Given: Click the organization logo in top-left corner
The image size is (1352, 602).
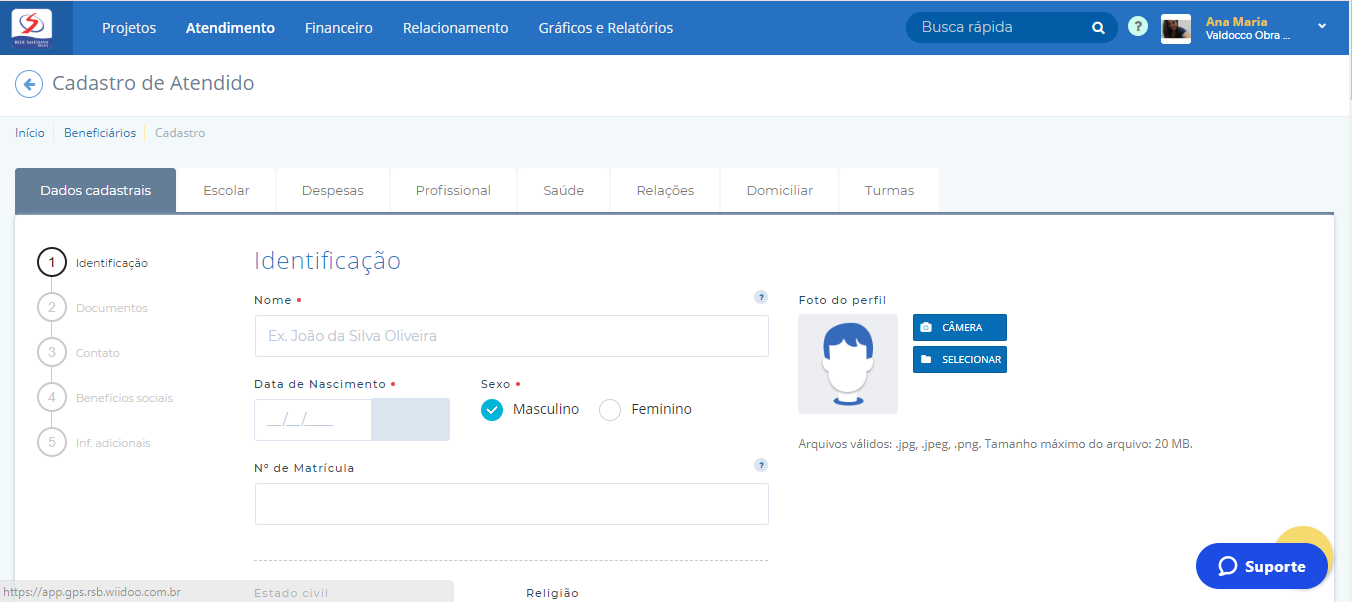Looking at the screenshot, I should click(31, 27).
